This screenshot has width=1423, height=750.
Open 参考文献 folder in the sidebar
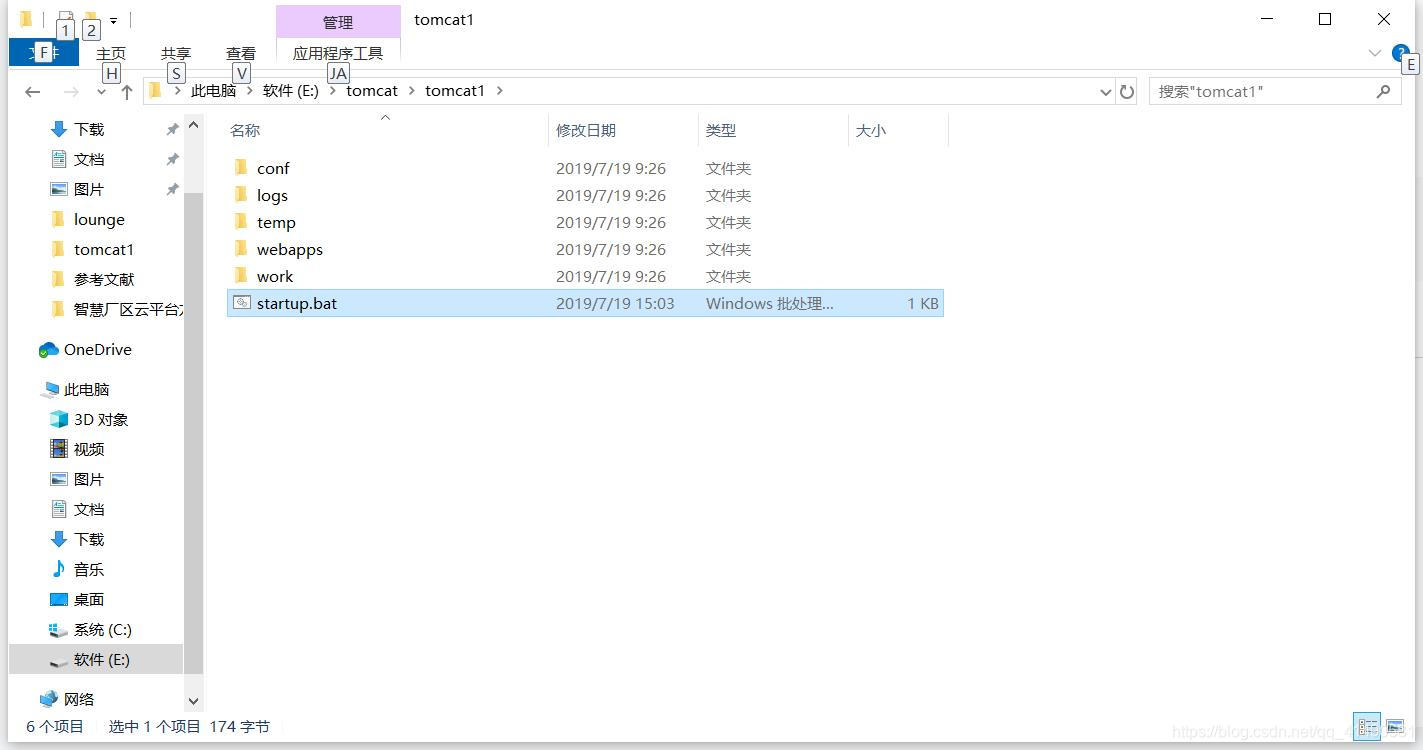(x=103, y=279)
